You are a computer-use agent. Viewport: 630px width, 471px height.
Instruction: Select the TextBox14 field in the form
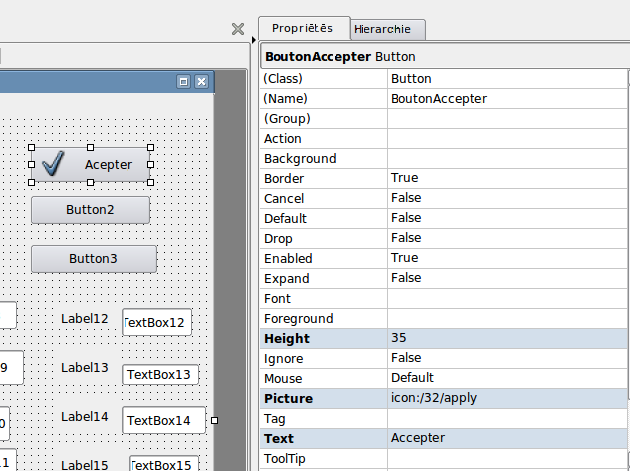click(163, 420)
